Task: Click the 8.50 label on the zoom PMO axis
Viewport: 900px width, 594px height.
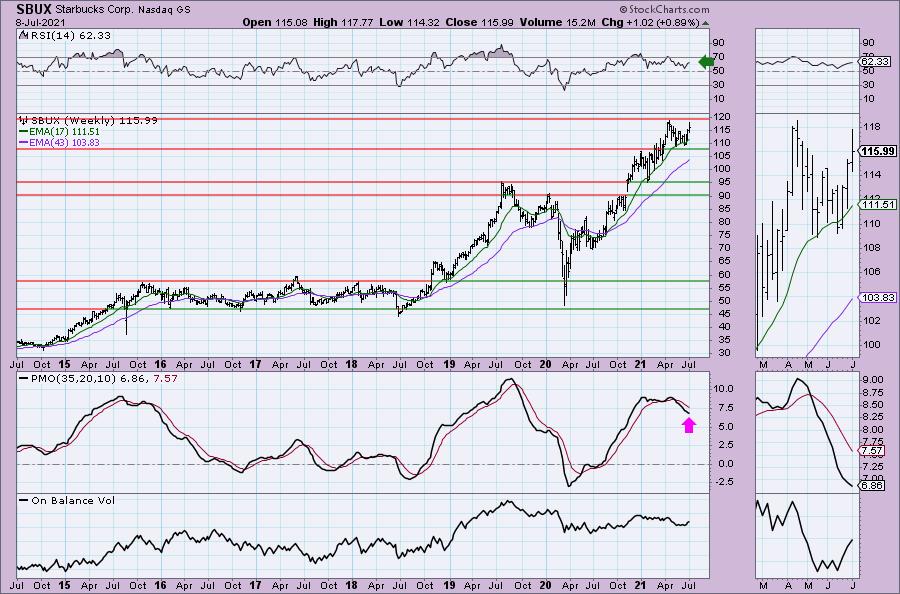Action: tap(872, 405)
